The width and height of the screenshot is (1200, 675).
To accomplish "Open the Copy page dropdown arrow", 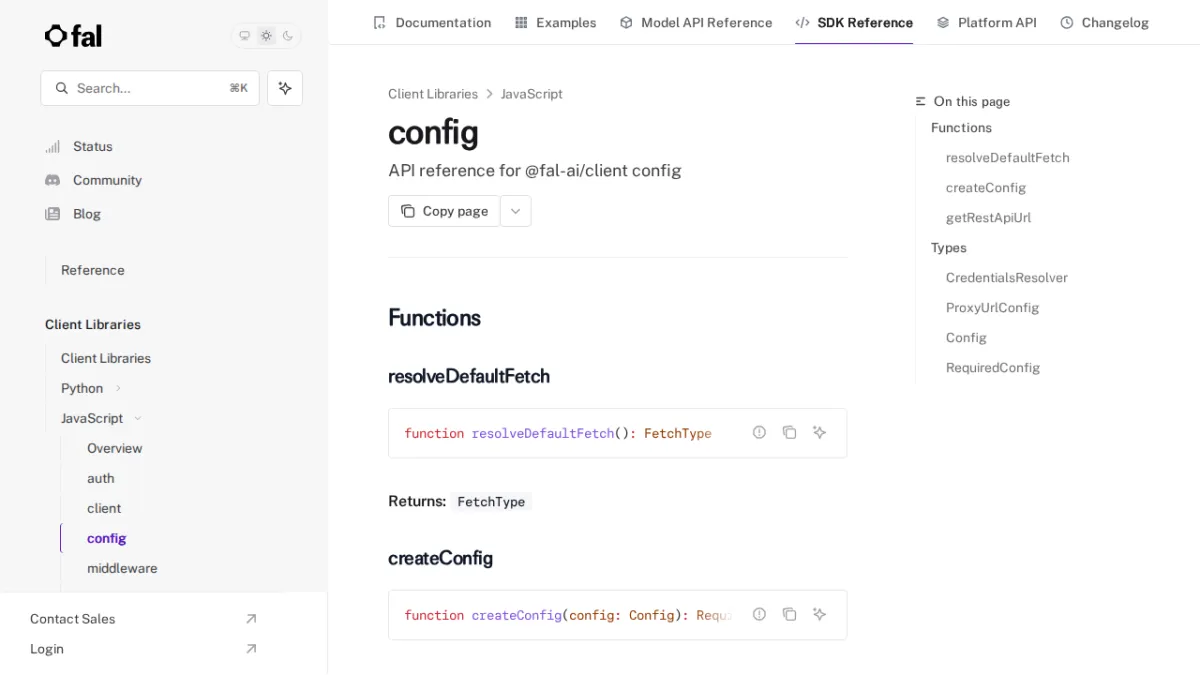I will coord(516,211).
